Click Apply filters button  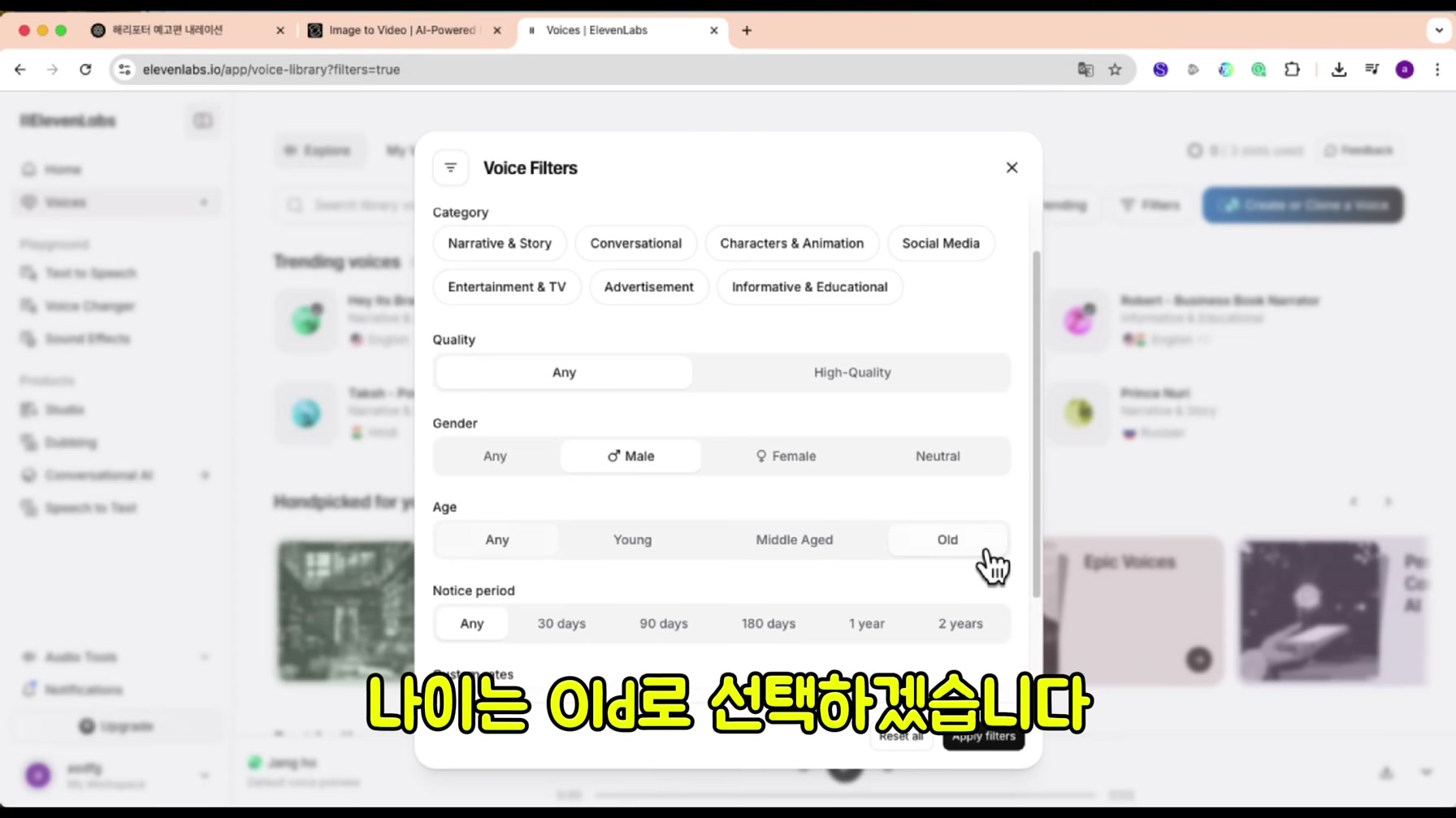pos(983,736)
